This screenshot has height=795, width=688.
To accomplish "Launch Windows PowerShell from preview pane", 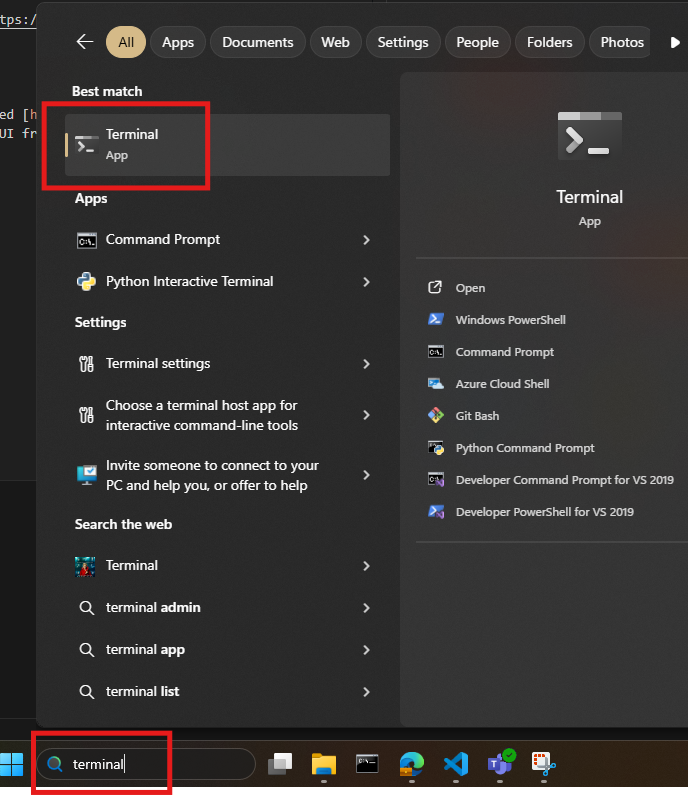I will (511, 320).
